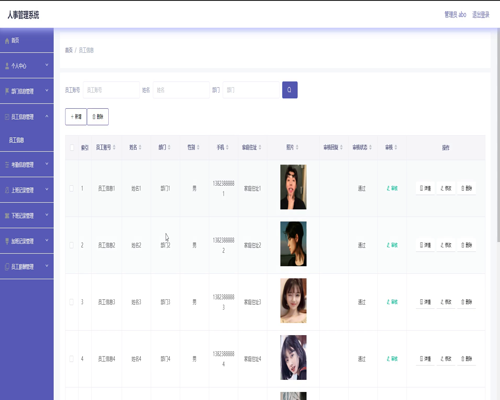Viewport: 500px width, 400px height.
Task: Click the delete button for row 1
Action: 466,188
